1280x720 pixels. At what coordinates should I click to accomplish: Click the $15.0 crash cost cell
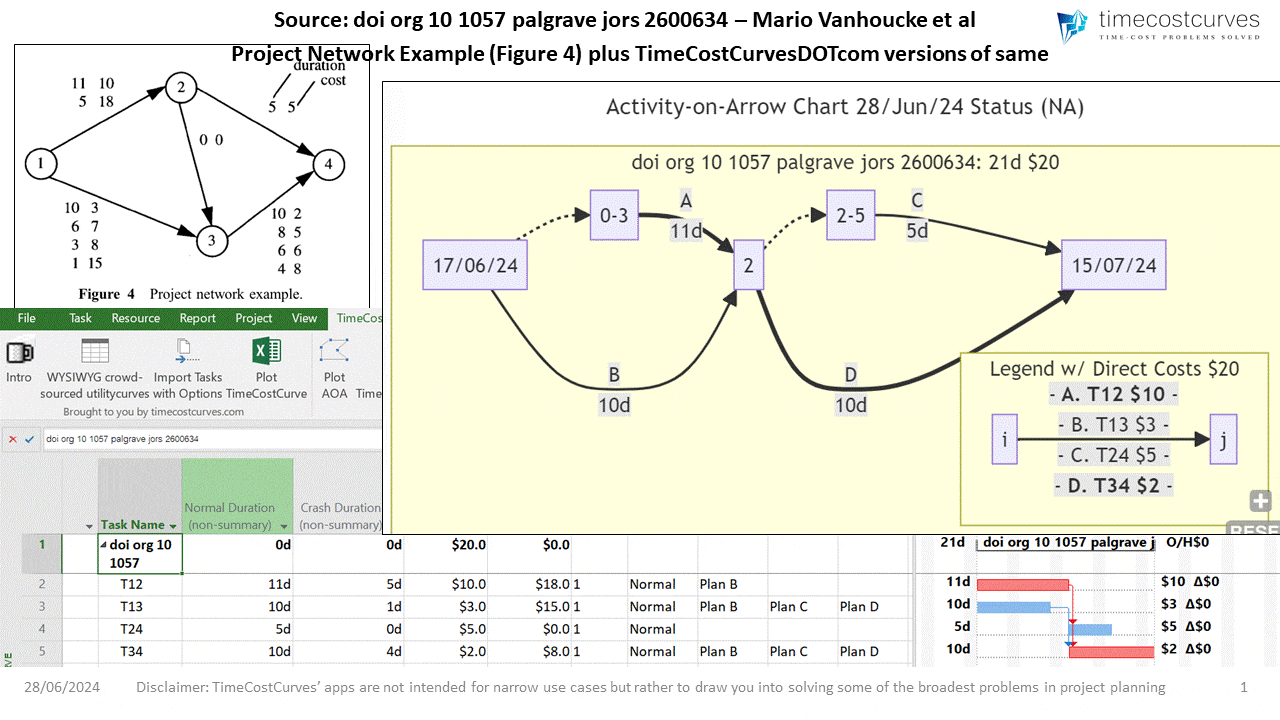tap(530, 606)
